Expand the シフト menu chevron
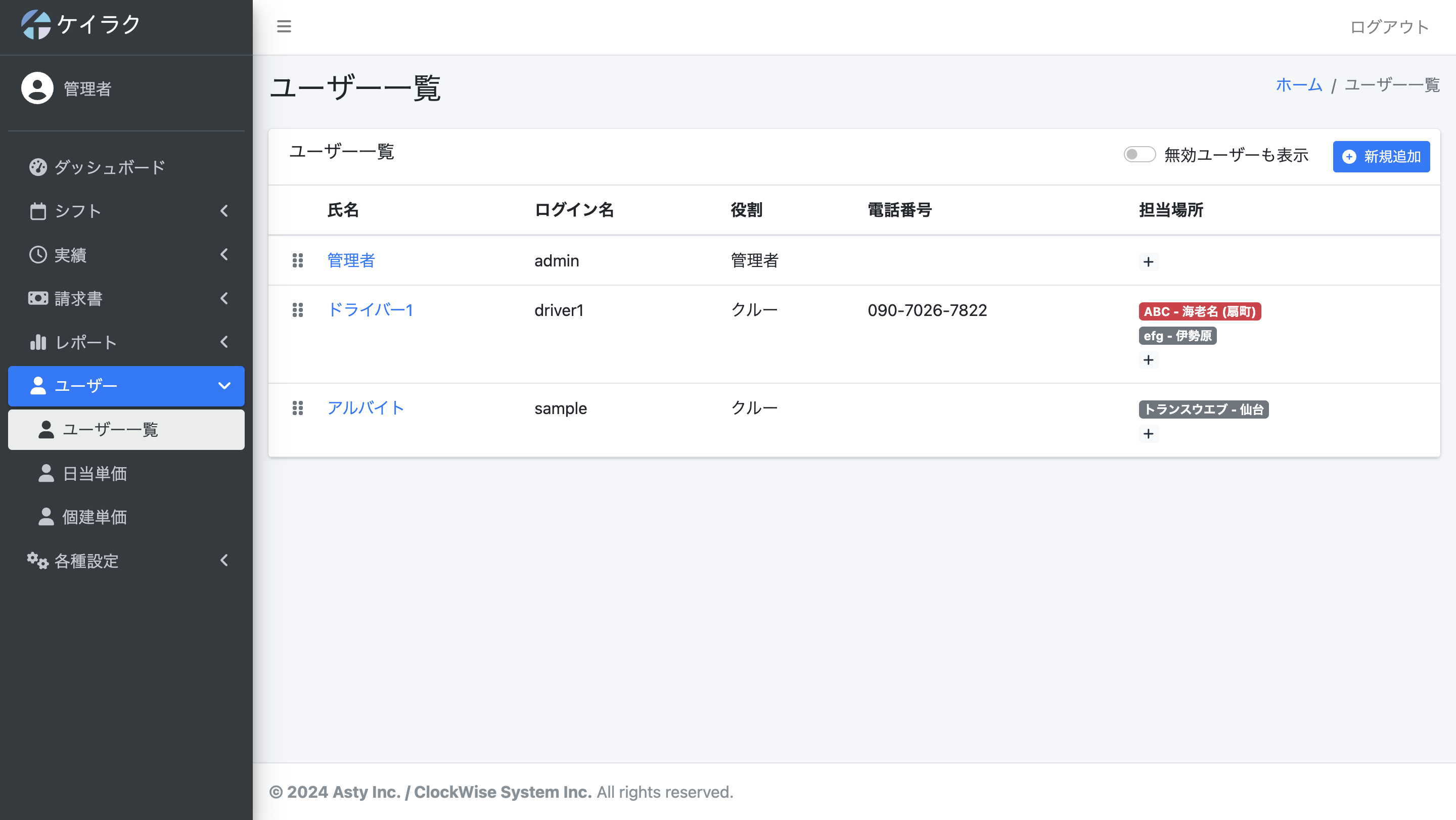Image resolution: width=1456 pixels, height=820 pixels. 224,211
